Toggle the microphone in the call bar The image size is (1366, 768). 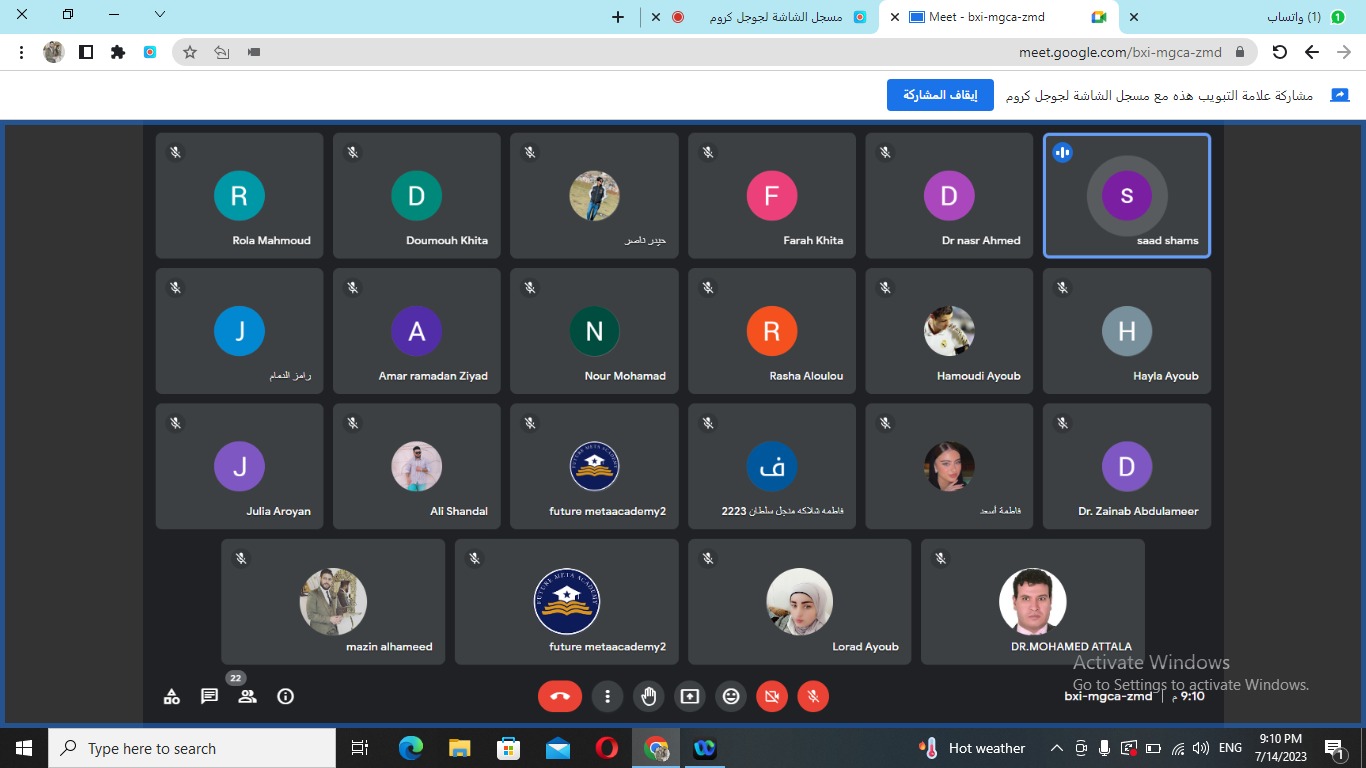coord(813,696)
